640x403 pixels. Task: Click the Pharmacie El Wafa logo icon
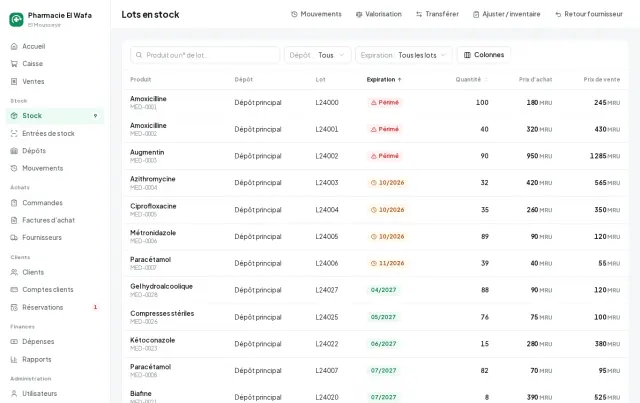pyautogui.click(x=16, y=19)
